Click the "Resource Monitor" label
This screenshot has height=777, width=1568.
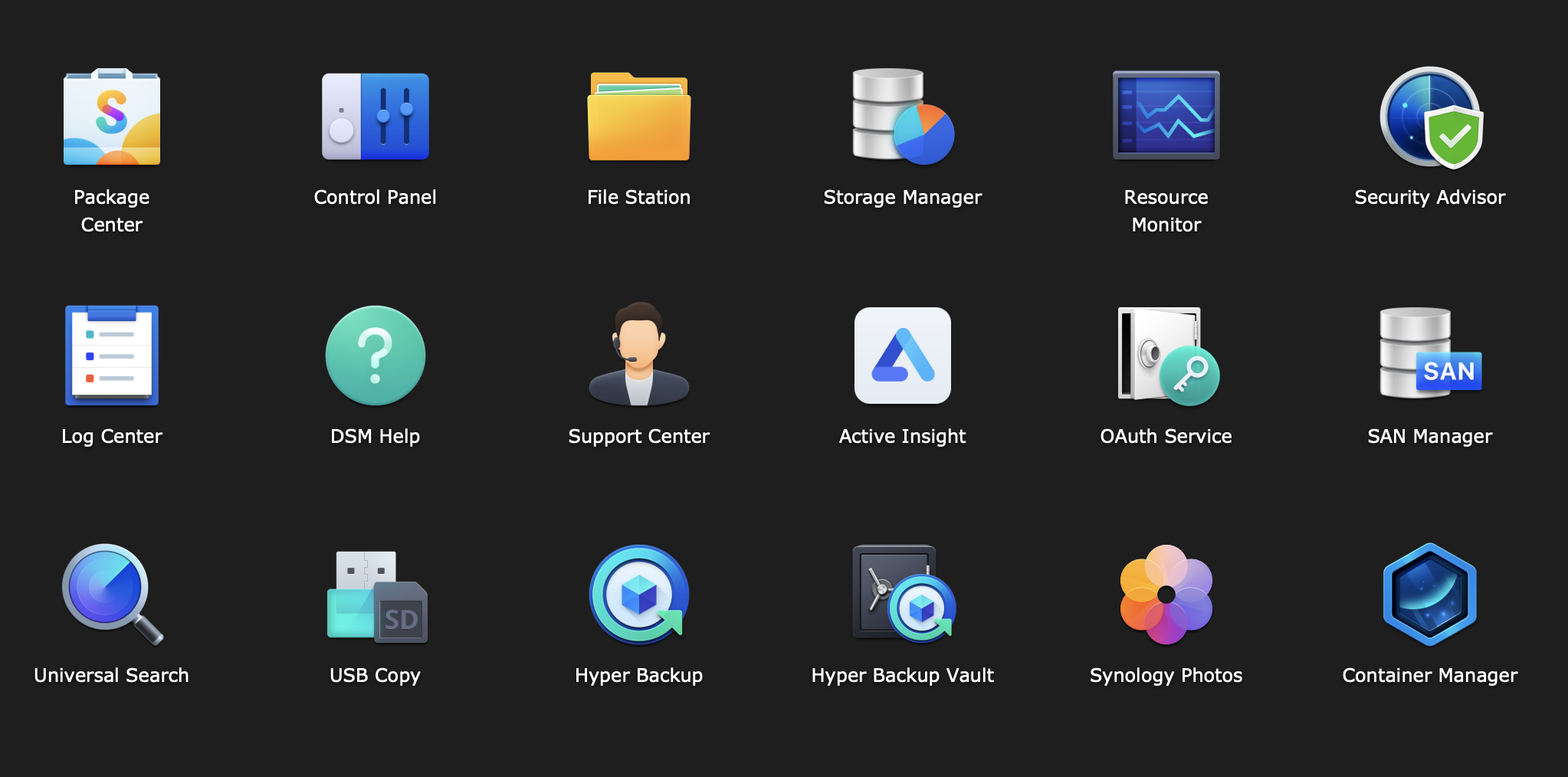point(1166,211)
